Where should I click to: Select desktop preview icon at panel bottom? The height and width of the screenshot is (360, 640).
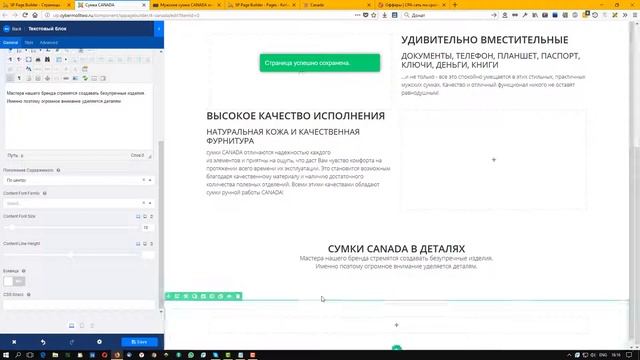pyautogui.click(x=71, y=325)
